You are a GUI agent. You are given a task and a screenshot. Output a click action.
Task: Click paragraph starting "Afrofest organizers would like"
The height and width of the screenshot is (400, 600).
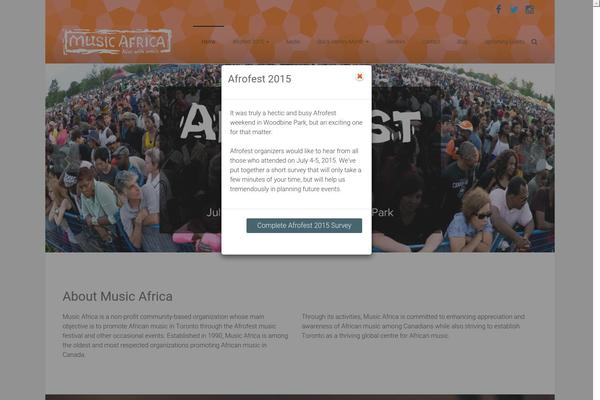[x=296, y=170]
